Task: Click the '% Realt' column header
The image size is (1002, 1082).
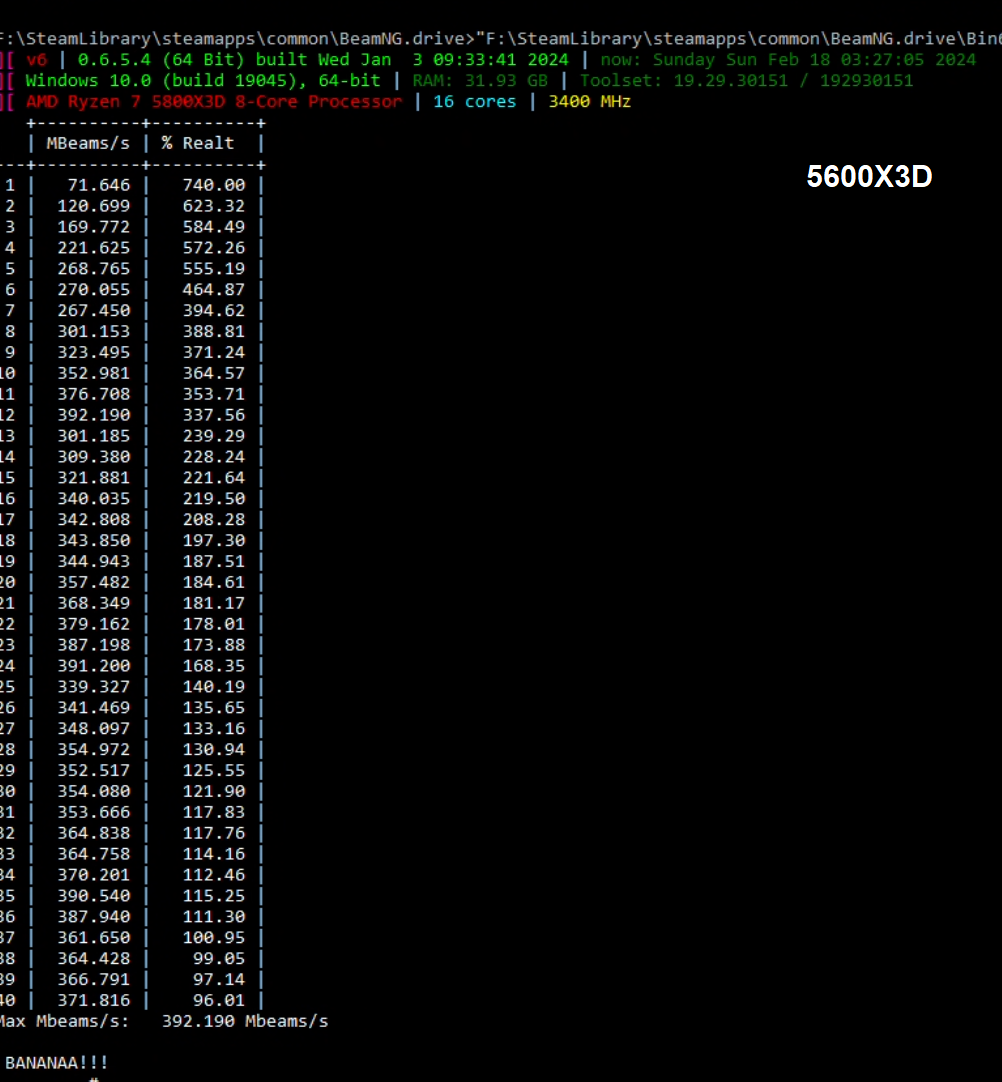Action: [x=197, y=144]
